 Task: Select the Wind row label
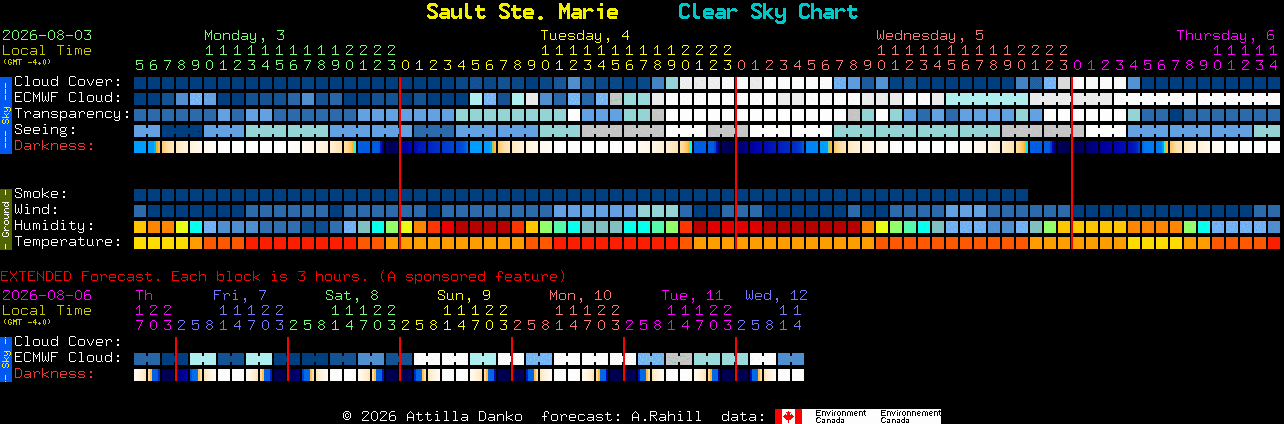36,210
